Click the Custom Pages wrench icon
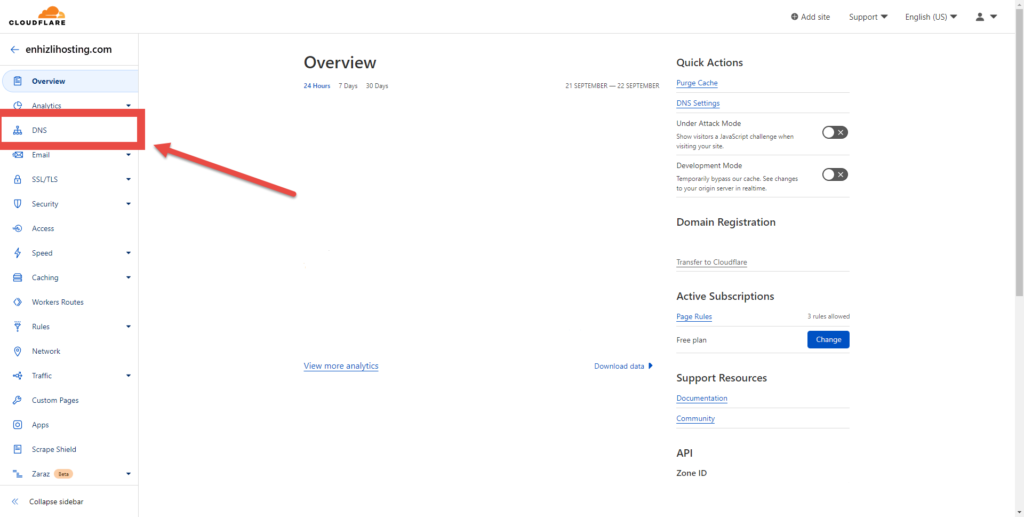 18,400
